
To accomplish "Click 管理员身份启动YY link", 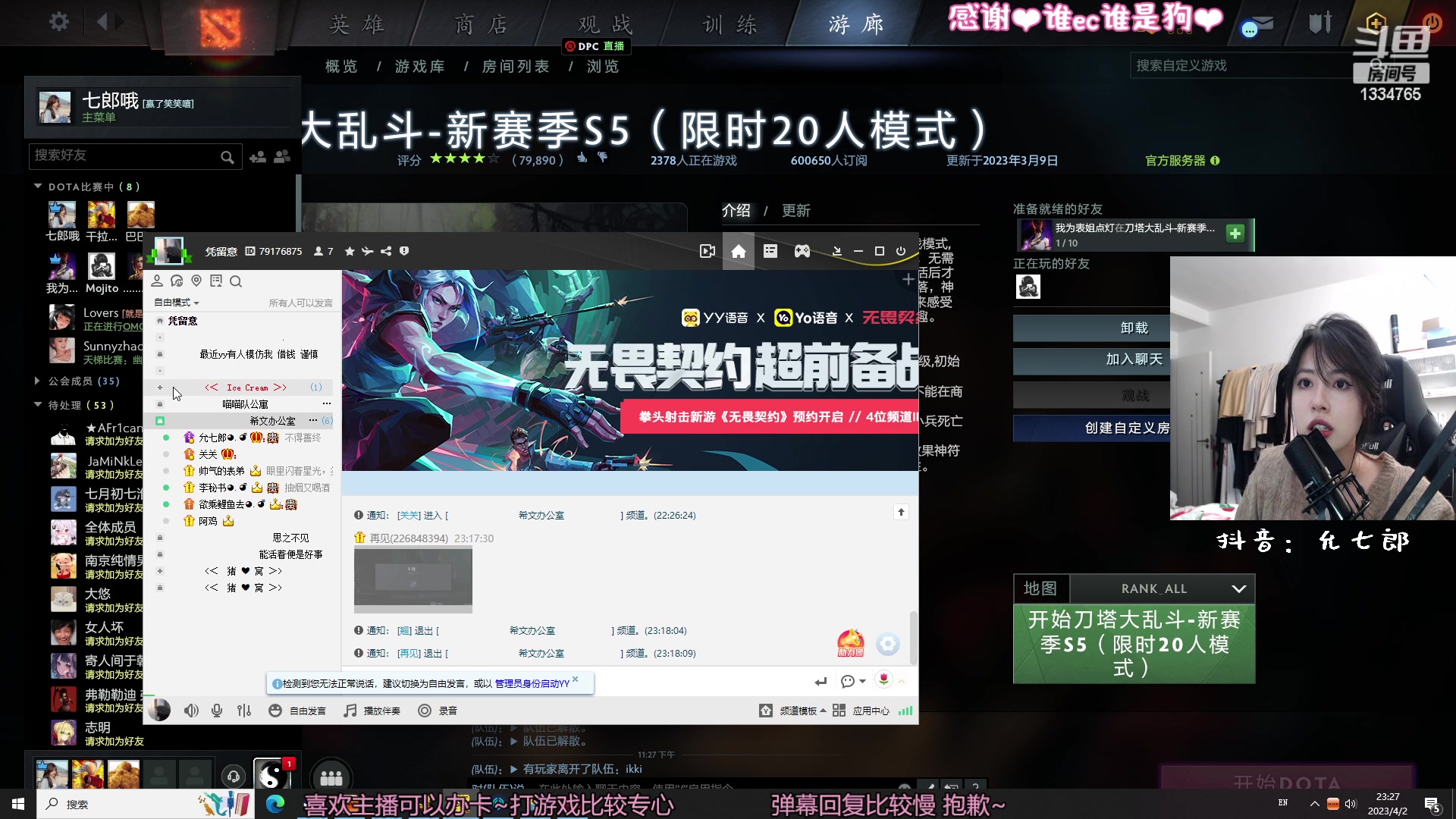I will coord(532,683).
